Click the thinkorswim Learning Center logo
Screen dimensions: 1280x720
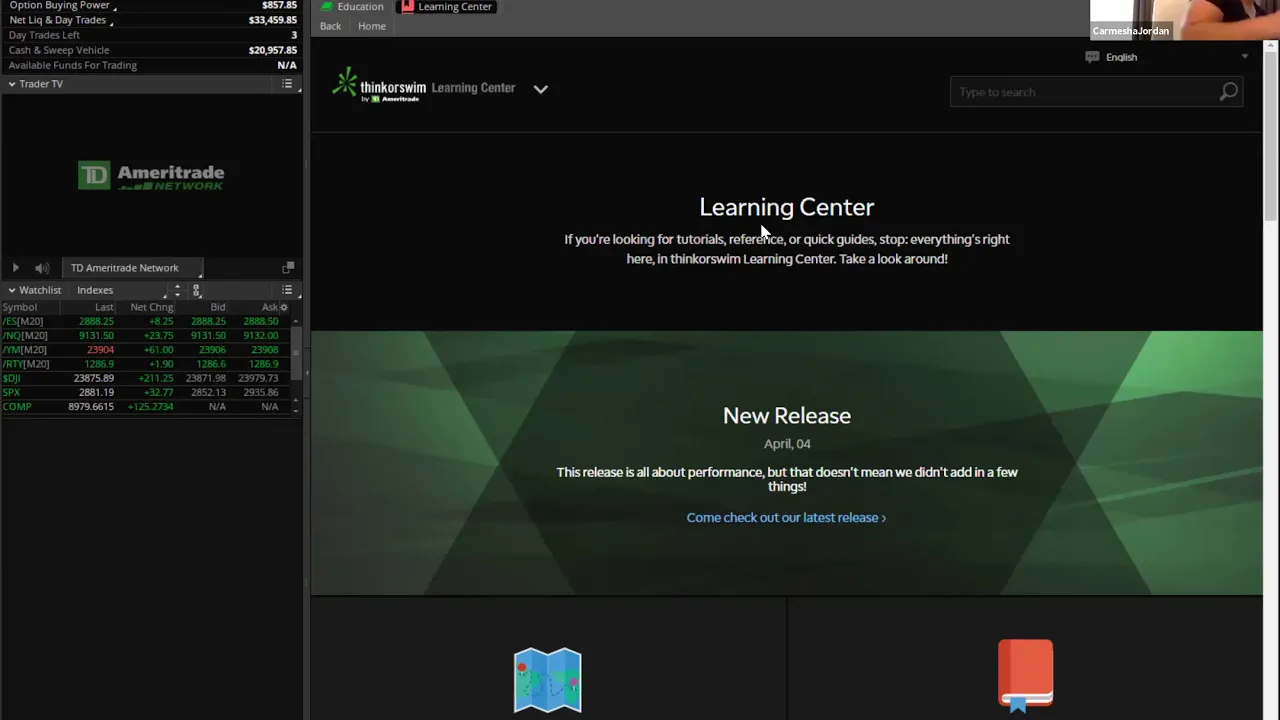coord(424,86)
